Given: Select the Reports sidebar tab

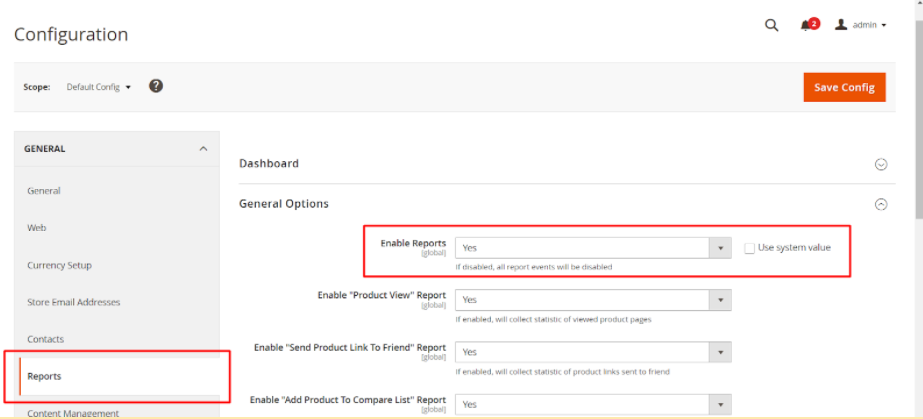Looking at the screenshot, I should (44, 376).
